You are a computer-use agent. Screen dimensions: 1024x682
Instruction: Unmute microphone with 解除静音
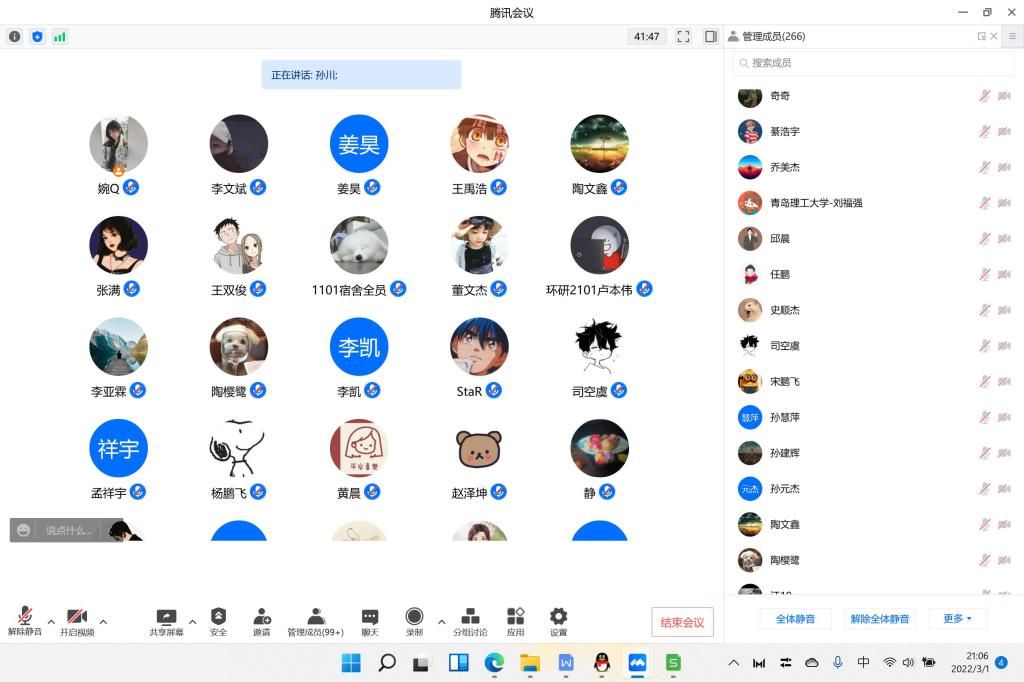24,617
